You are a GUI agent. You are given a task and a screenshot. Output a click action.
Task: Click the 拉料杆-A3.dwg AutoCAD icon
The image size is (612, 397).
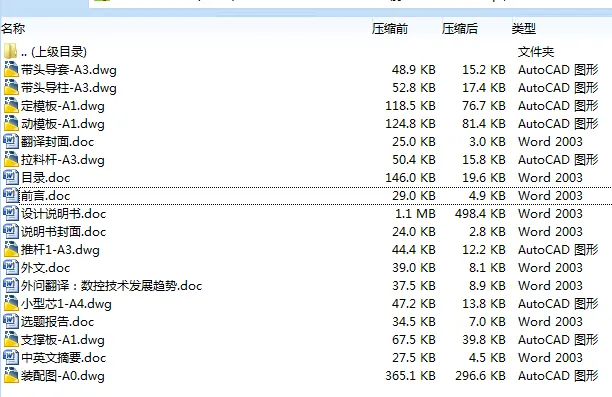11,159
